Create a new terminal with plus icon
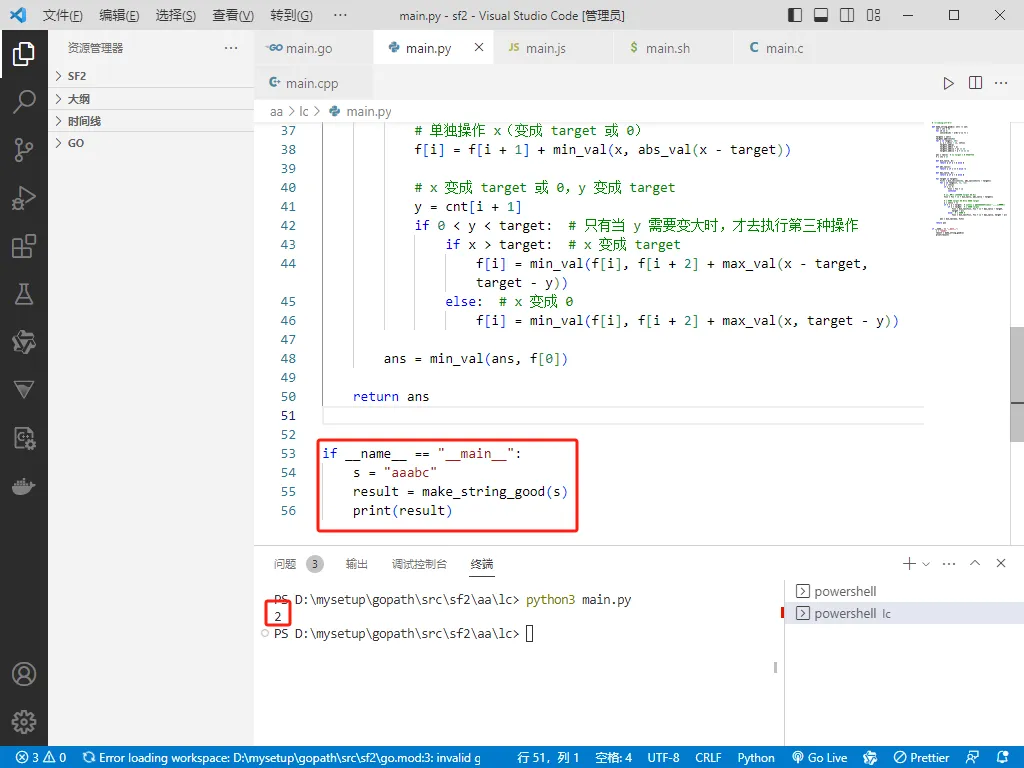Image resolution: width=1024 pixels, height=768 pixels. pyautogui.click(x=908, y=563)
